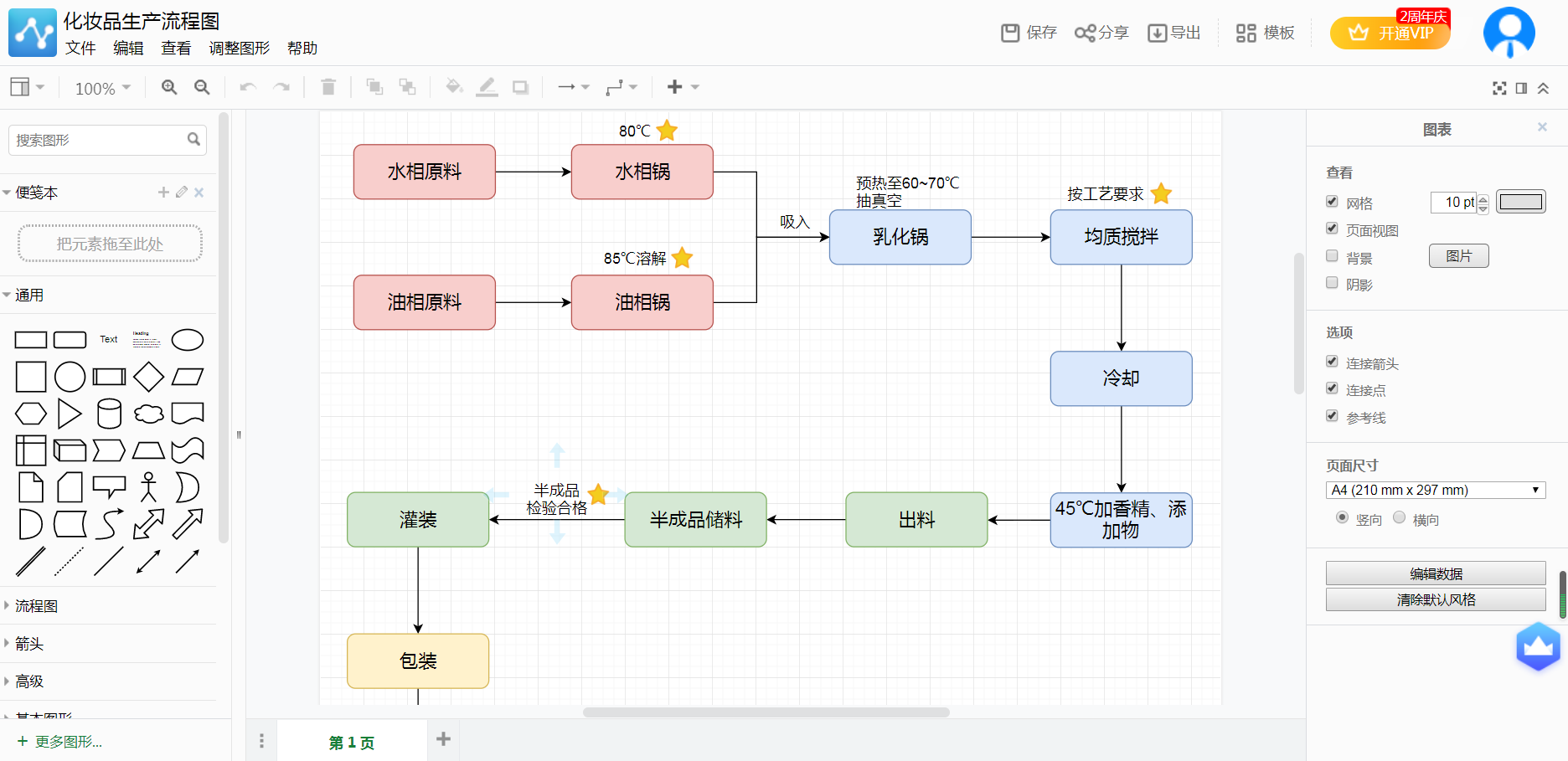
Task: Select the ellipse shape in general palette
Action: [188, 340]
